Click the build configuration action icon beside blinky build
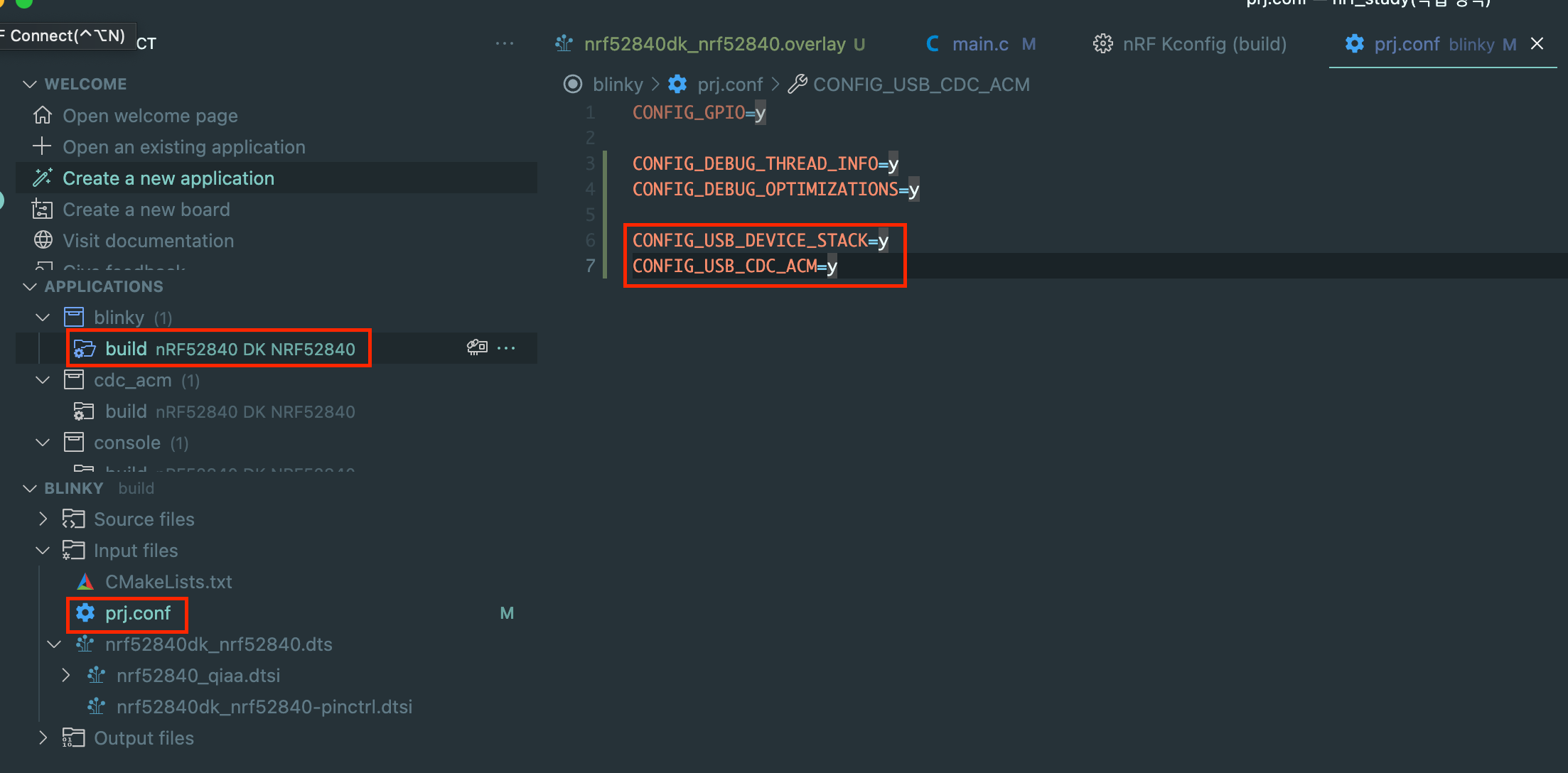The height and width of the screenshot is (773, 1568). (x=476, y=347)
